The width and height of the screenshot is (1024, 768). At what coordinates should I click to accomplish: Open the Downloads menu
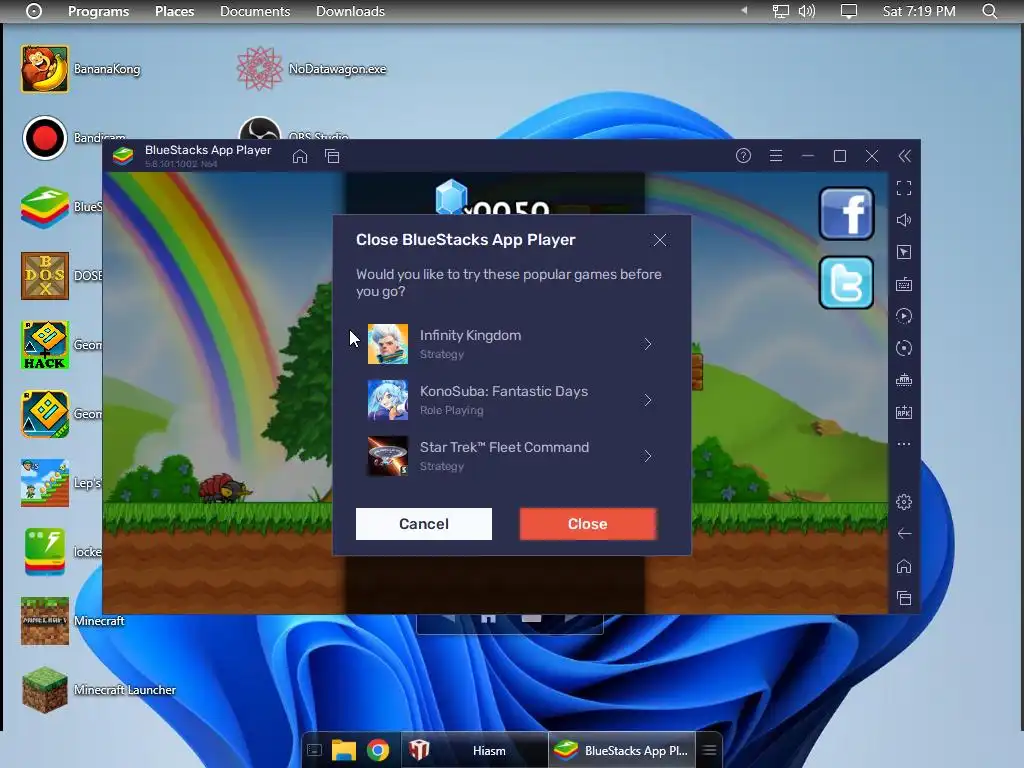click(x=350, y=11)
